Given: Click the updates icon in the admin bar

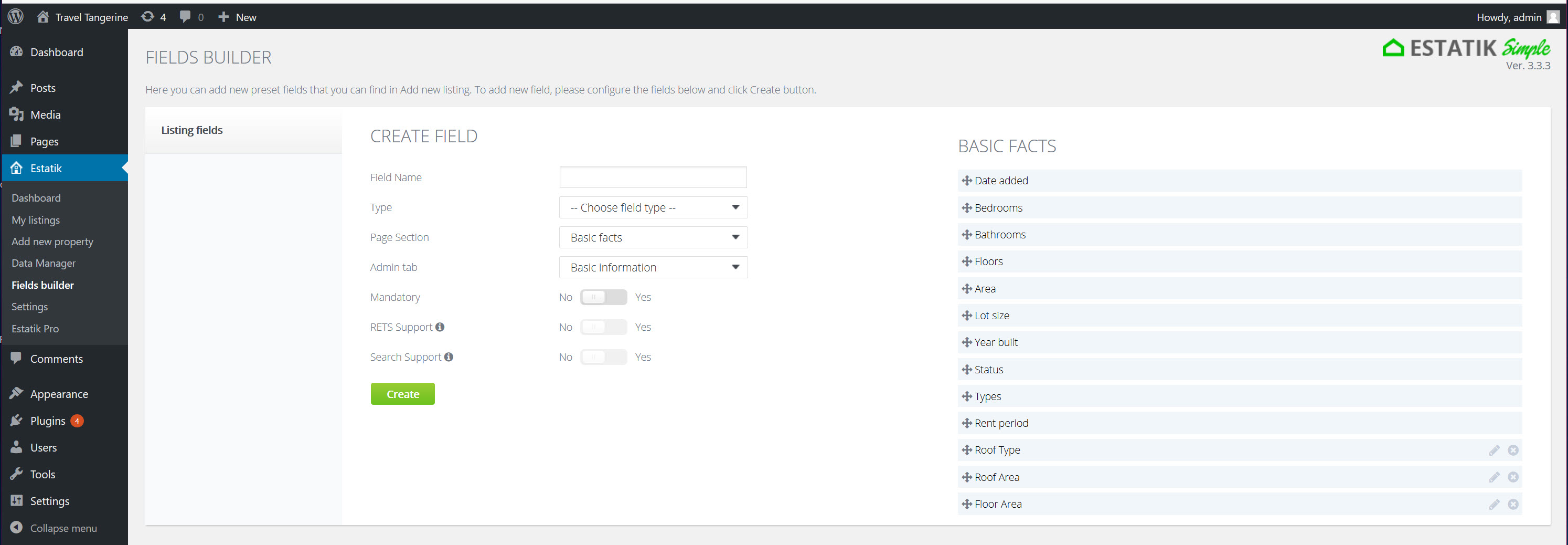Looking at the screenshot, I should [147, 17].
